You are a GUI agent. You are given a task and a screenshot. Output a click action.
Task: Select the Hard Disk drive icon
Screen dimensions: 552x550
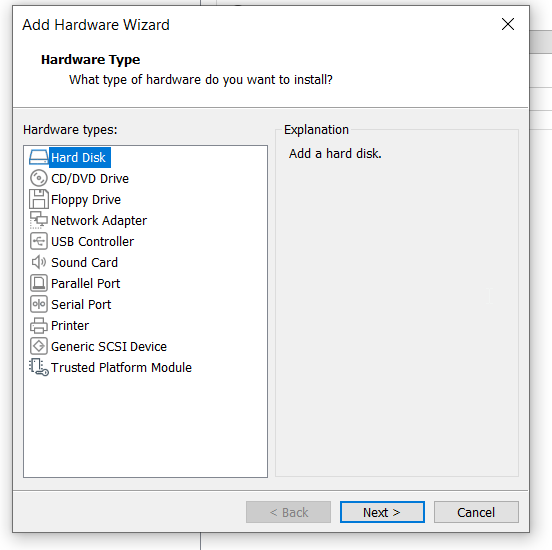(x=38, y=157)
